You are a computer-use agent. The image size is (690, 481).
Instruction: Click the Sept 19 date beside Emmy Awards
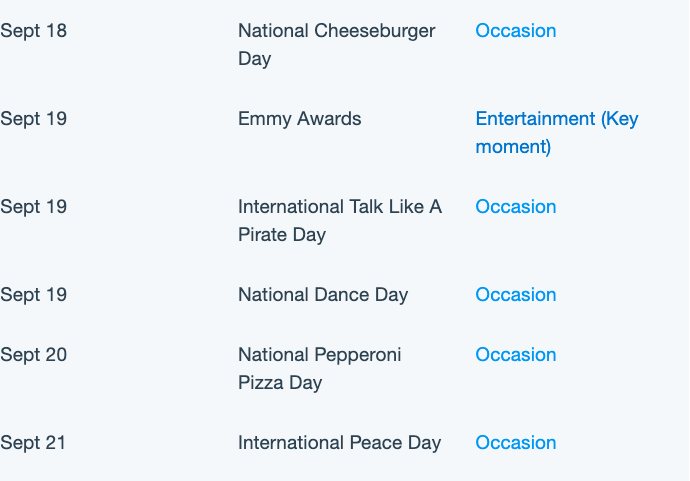[x=33, y=119]
